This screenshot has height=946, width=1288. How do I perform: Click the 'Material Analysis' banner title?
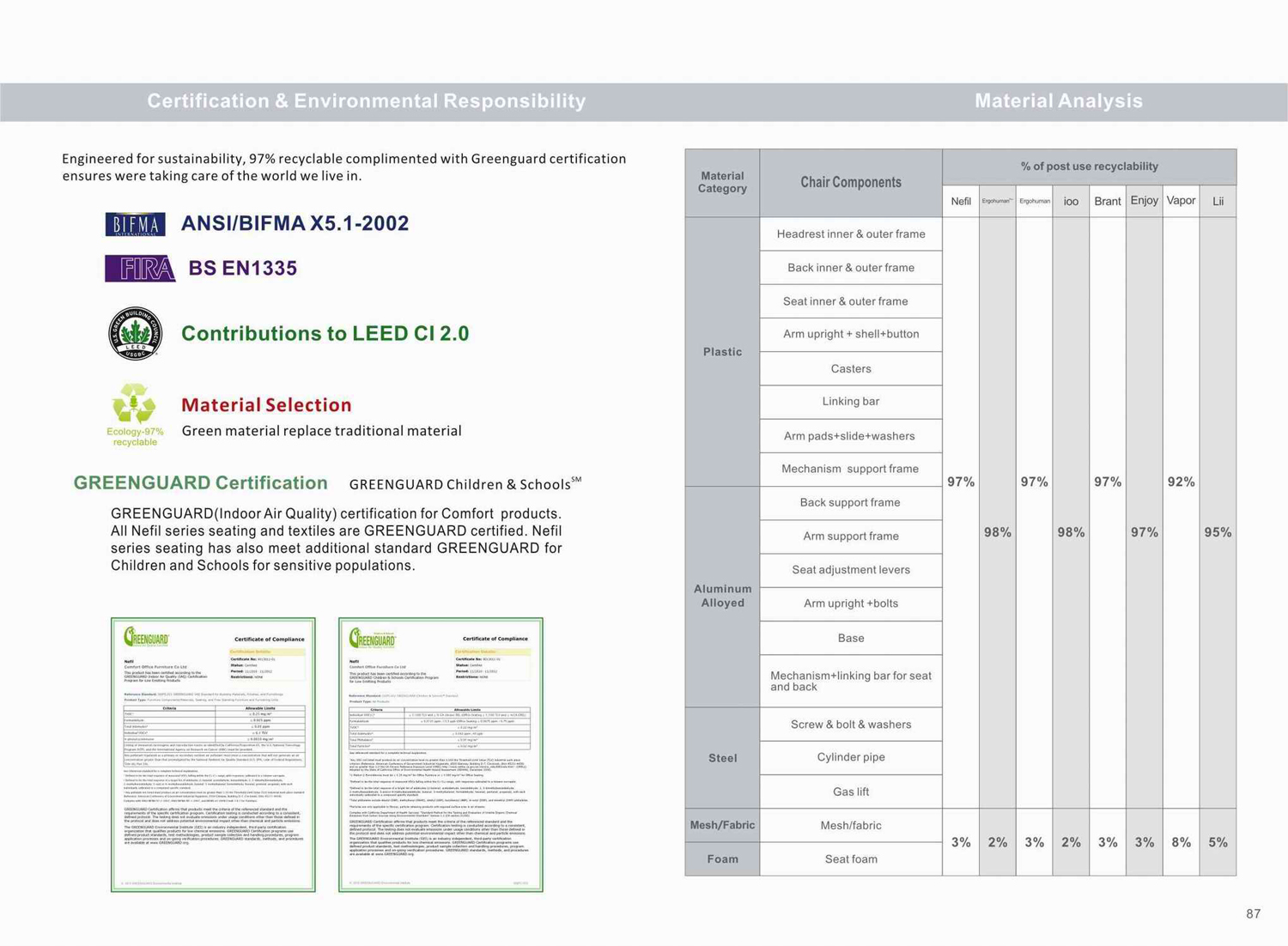click(1059, 101)
